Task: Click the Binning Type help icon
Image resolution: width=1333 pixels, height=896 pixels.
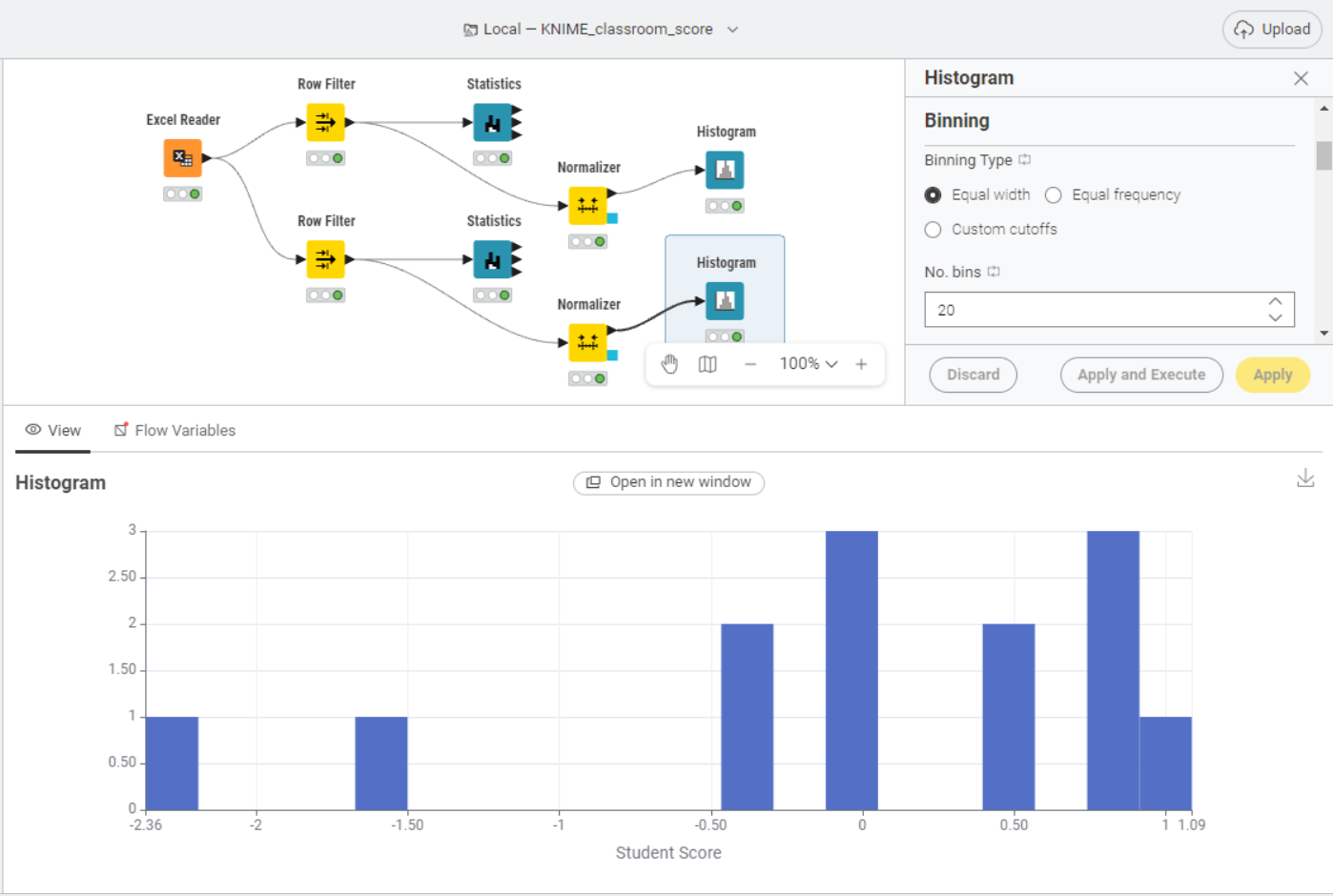Action: (x=1025, y=160)
